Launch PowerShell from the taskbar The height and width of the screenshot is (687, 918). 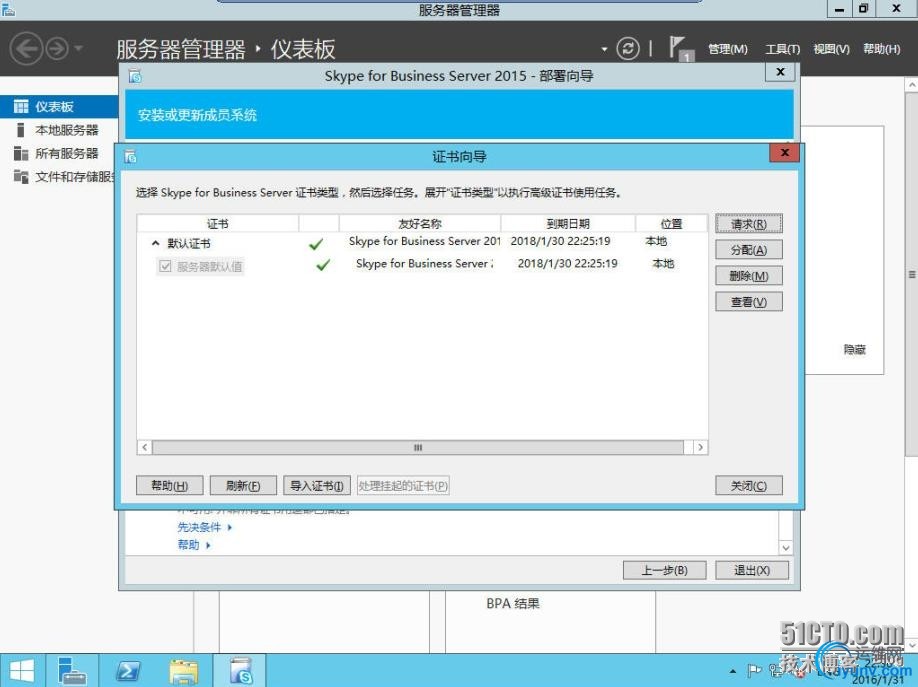tap(128, 671)
